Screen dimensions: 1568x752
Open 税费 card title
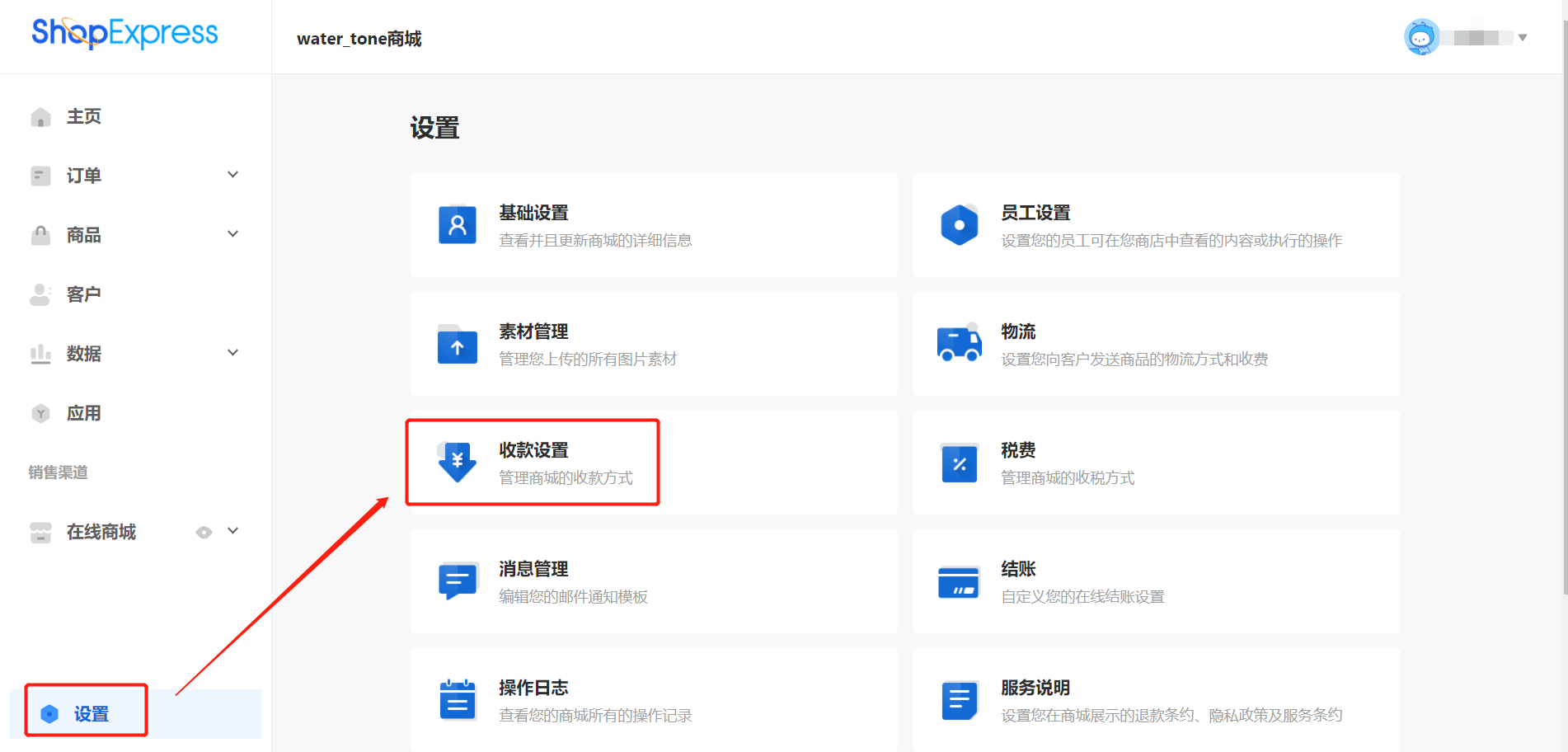(x=1018, y=450)
